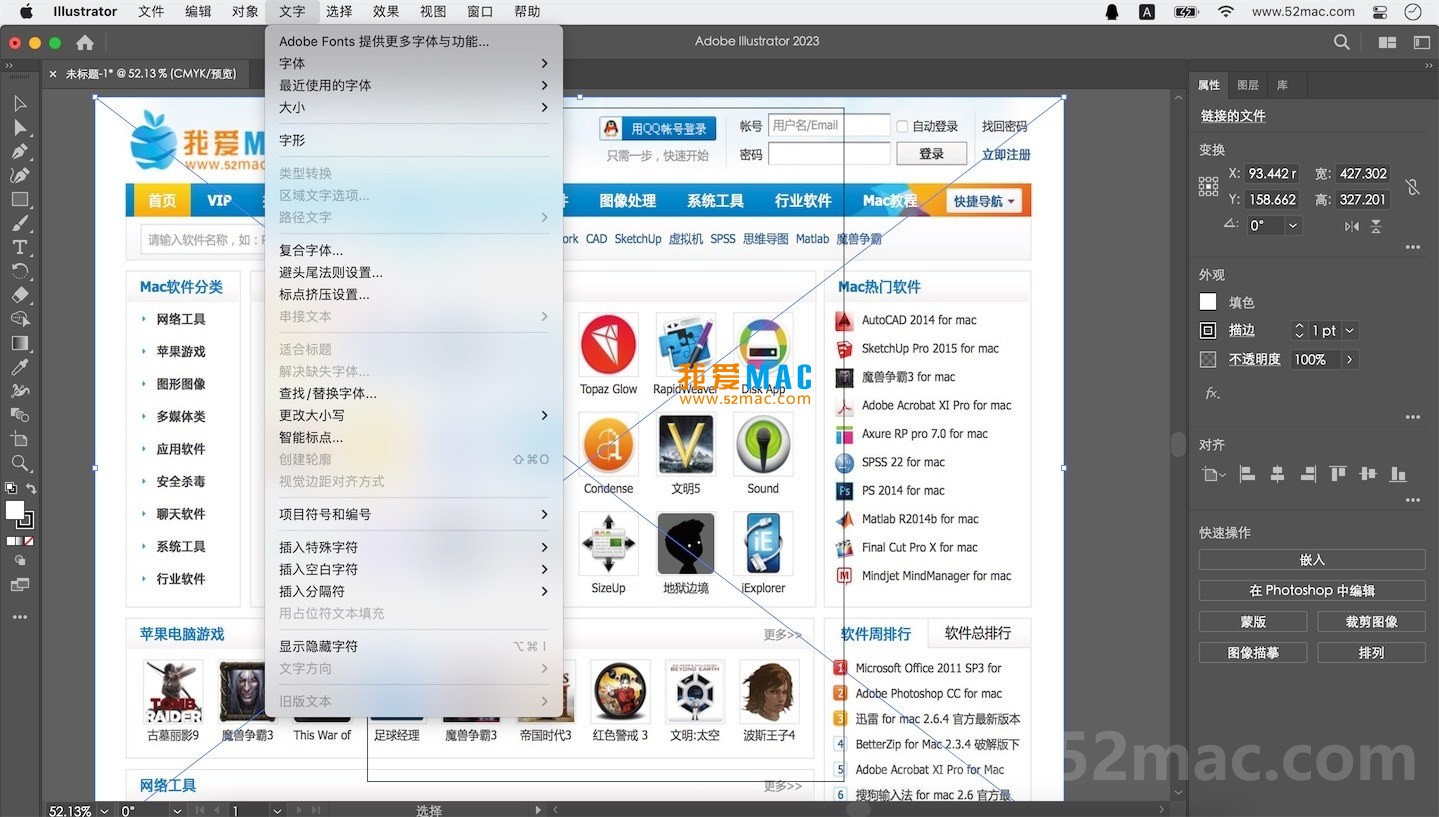Viewport: 1439px width, 817px height.
Task: Select None fill mode under swatches
Action: click(x=29, y=541)
